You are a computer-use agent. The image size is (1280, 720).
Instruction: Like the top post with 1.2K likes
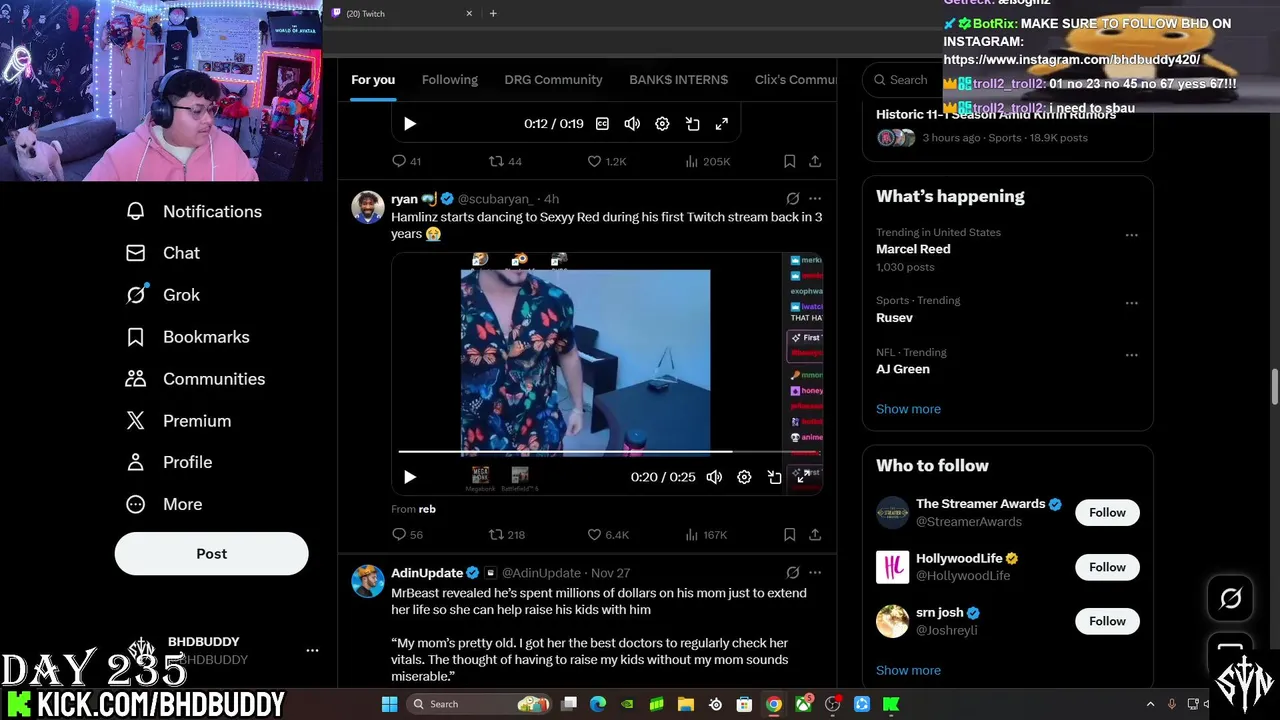pos(607,161)
